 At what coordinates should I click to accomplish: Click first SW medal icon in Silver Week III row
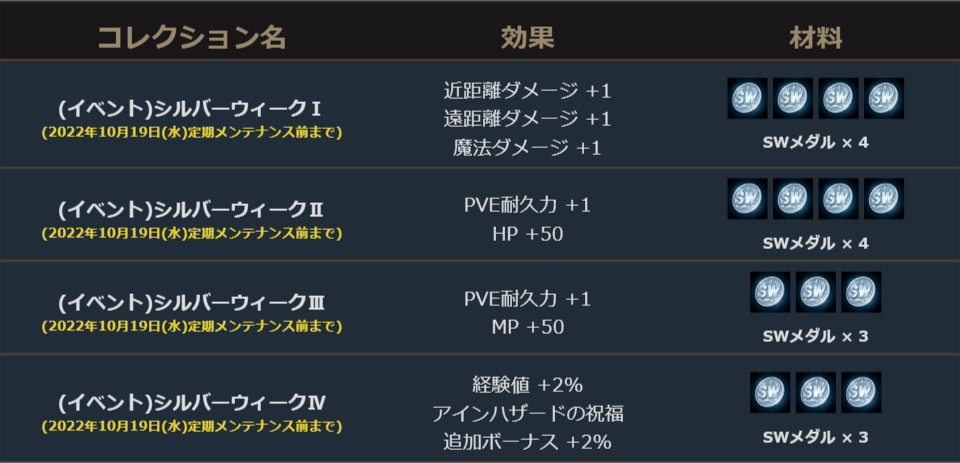coord(770,292)
